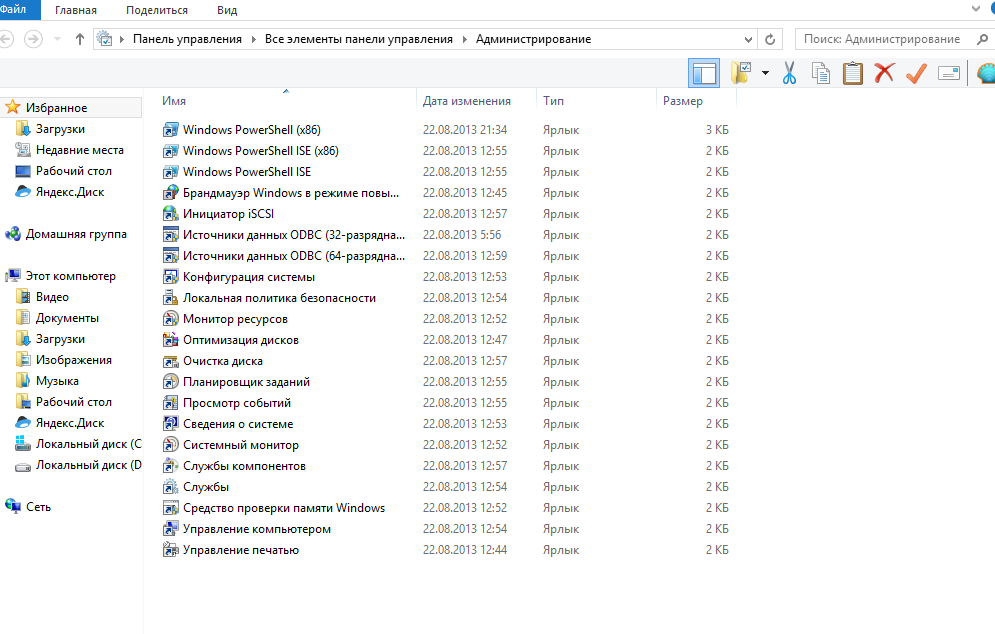The width and height of the screenshot is (995, 634).
Task: Select Избранное in navigation pane
Action: 56,108
